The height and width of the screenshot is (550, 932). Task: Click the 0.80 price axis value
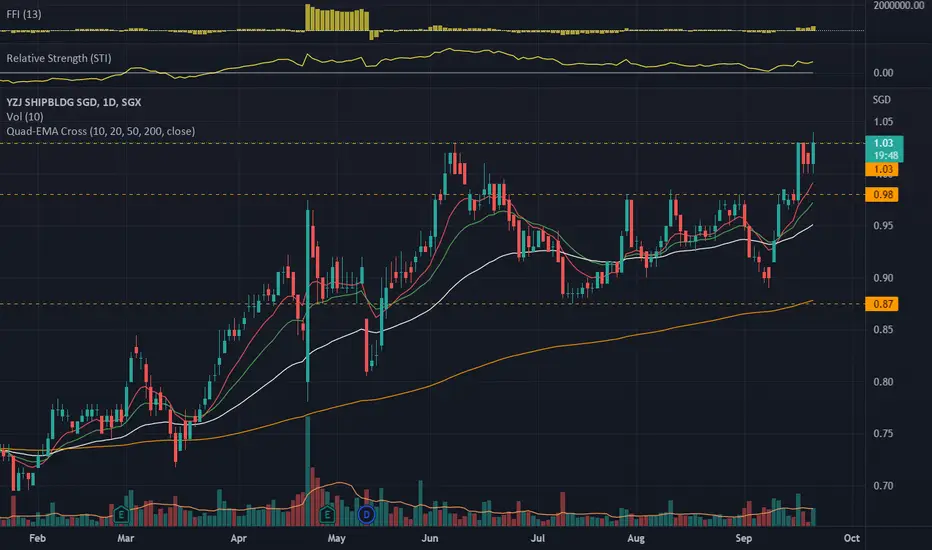883,382
